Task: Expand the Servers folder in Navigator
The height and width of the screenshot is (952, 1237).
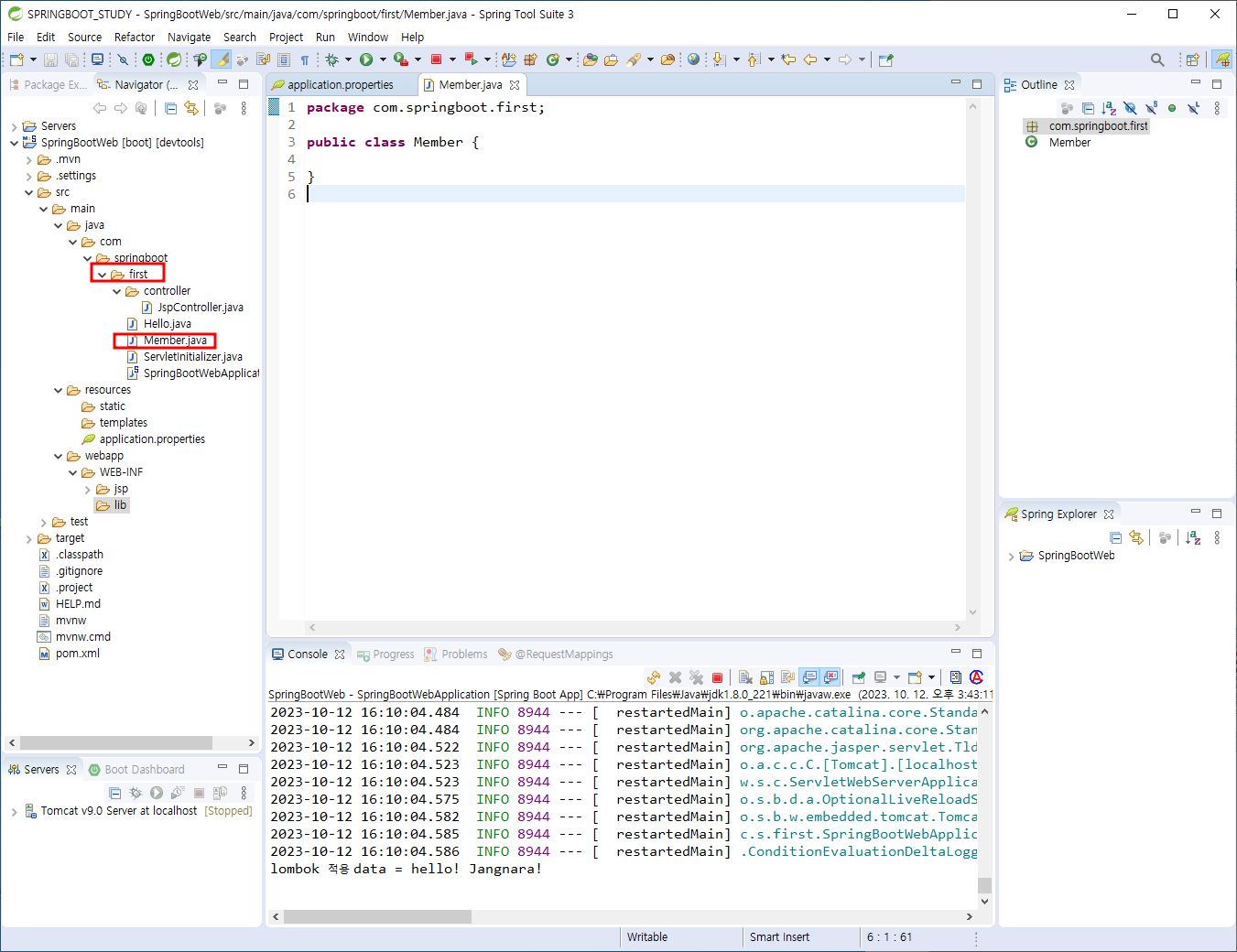Action: click(14, 126)
